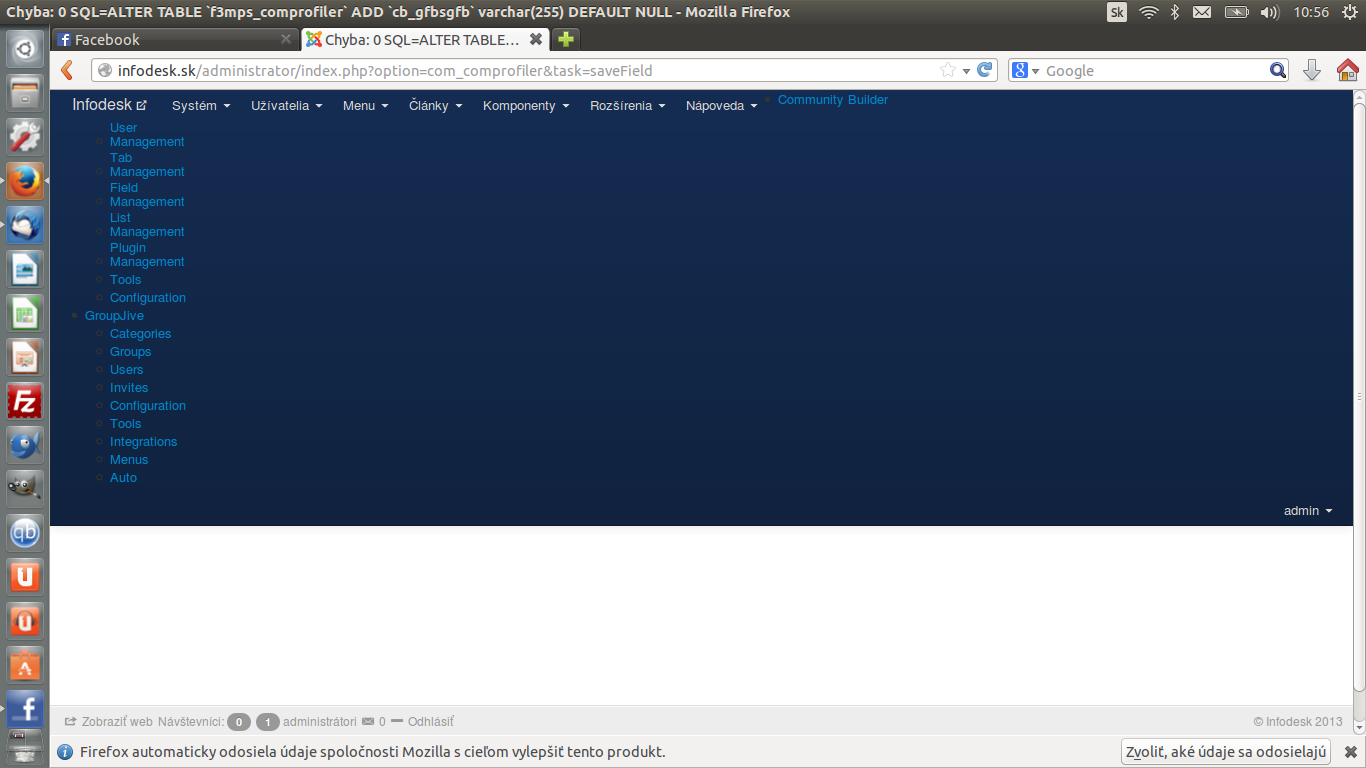Viewport: 1366px width, 768px height.
Task: Open FileZilla from the dock
Action: coord(25,401)
